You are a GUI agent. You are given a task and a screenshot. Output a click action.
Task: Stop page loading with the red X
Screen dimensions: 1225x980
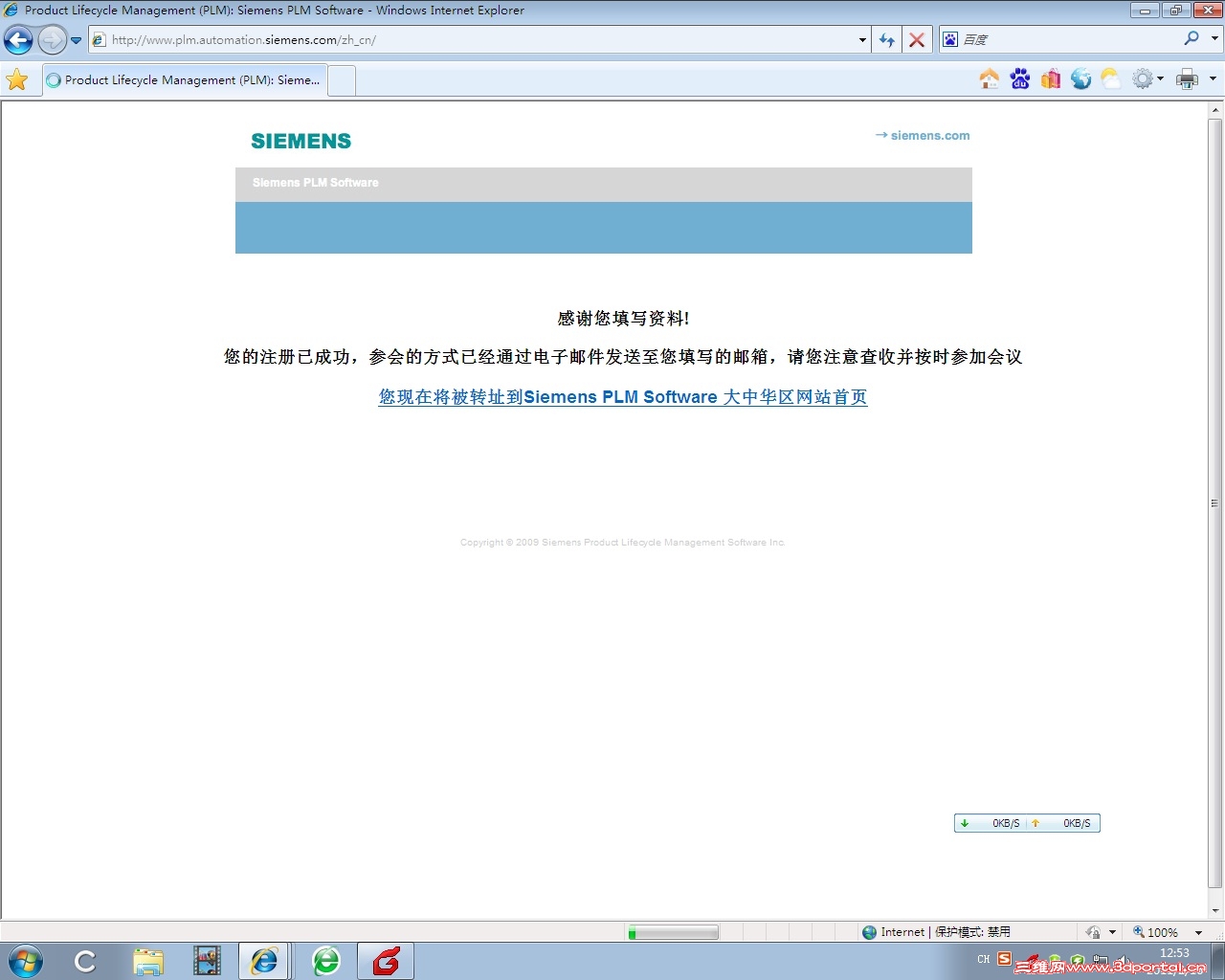coord(917,40)
